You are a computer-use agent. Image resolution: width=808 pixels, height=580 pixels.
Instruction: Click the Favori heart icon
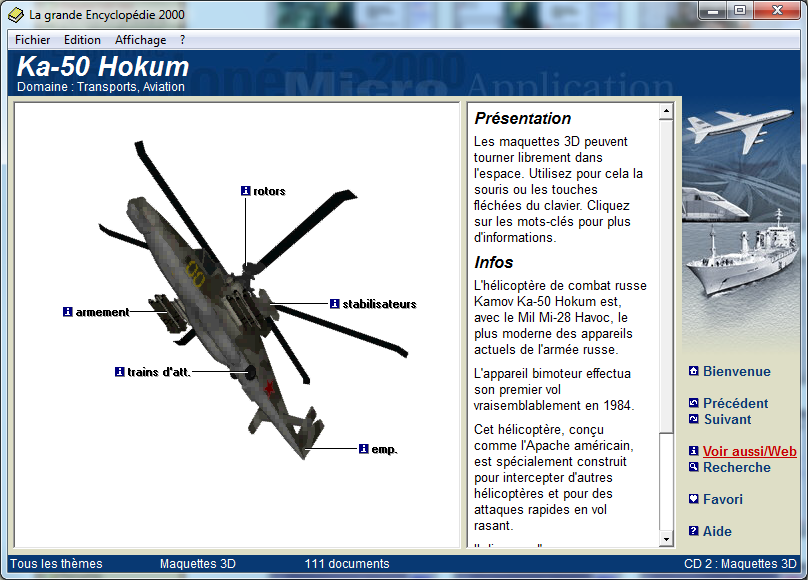pyautogui.click(x=694, y=499)
